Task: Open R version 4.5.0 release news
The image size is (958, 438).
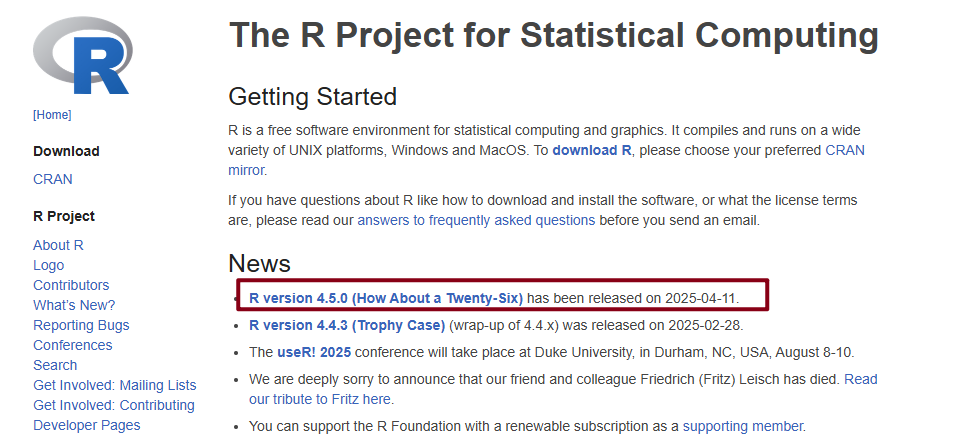Action: 386,298
